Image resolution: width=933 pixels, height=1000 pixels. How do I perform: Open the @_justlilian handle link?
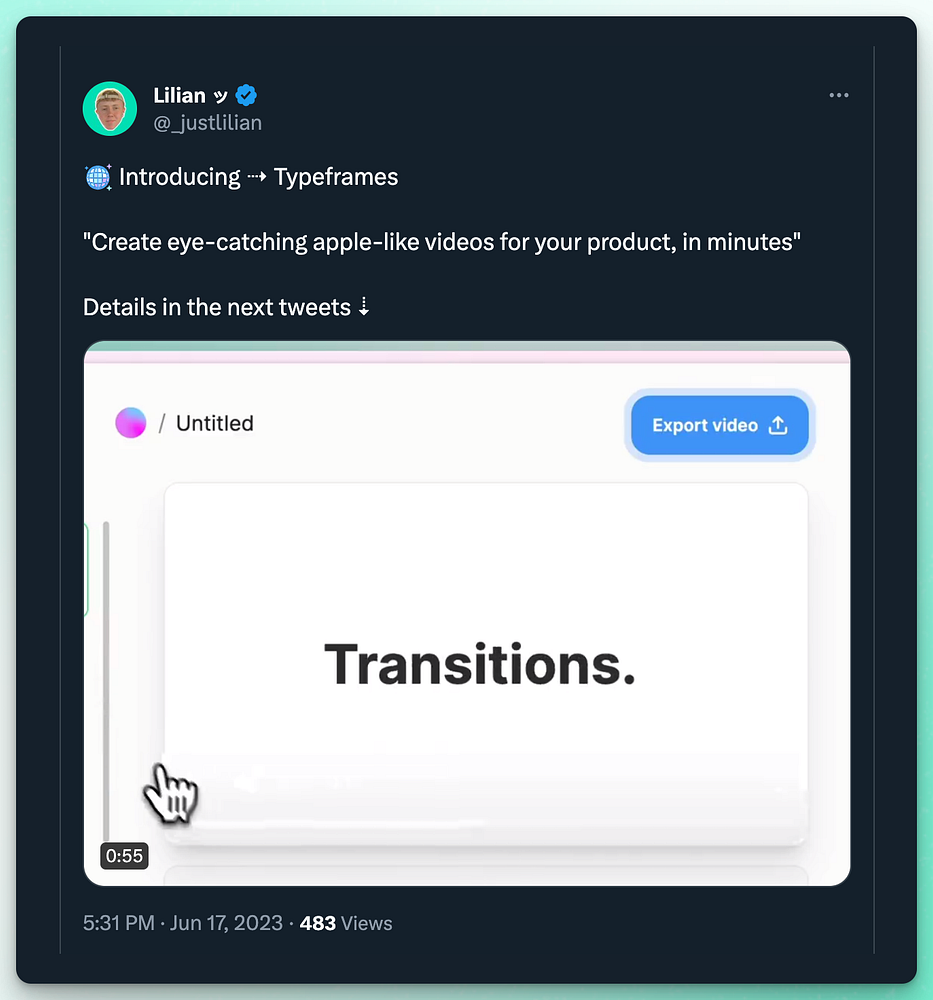tap(207, 122)
